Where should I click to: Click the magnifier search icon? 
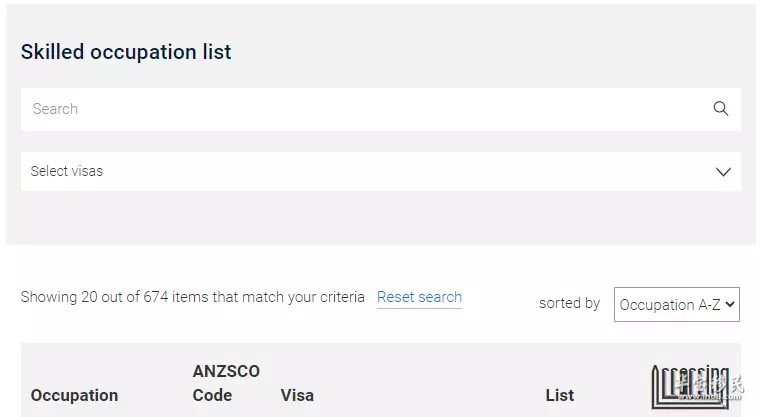tap(720, 109)
